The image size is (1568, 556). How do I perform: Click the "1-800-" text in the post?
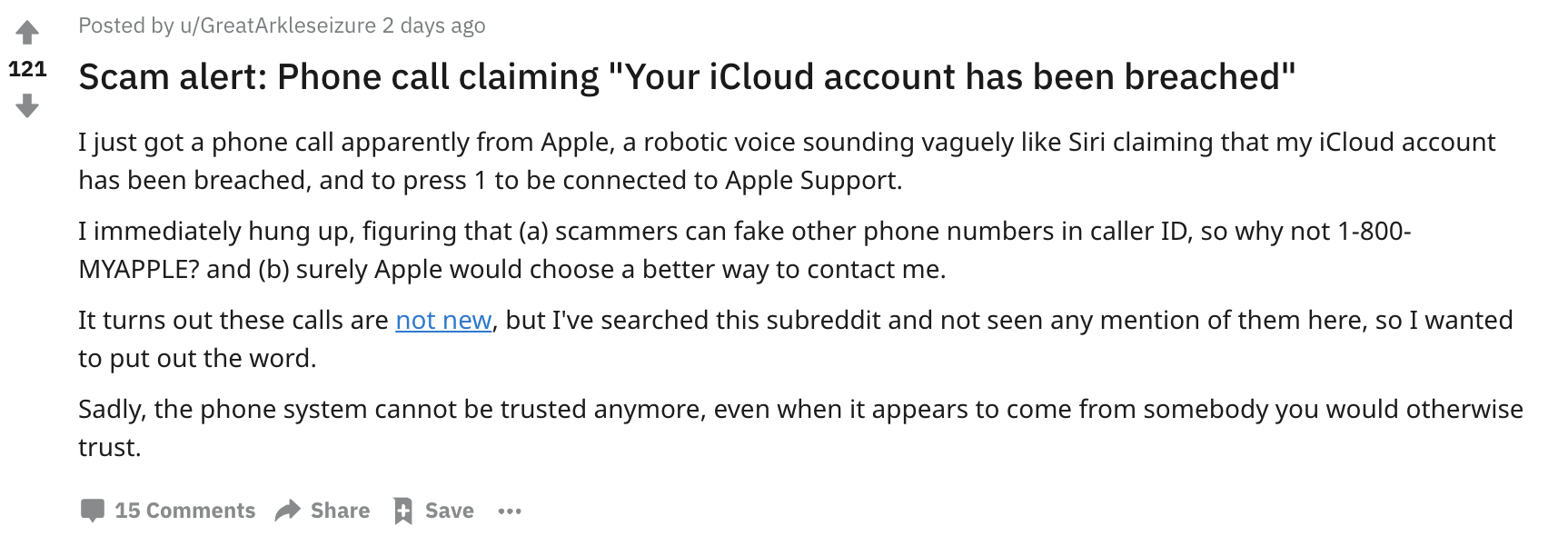(1374, 232)
